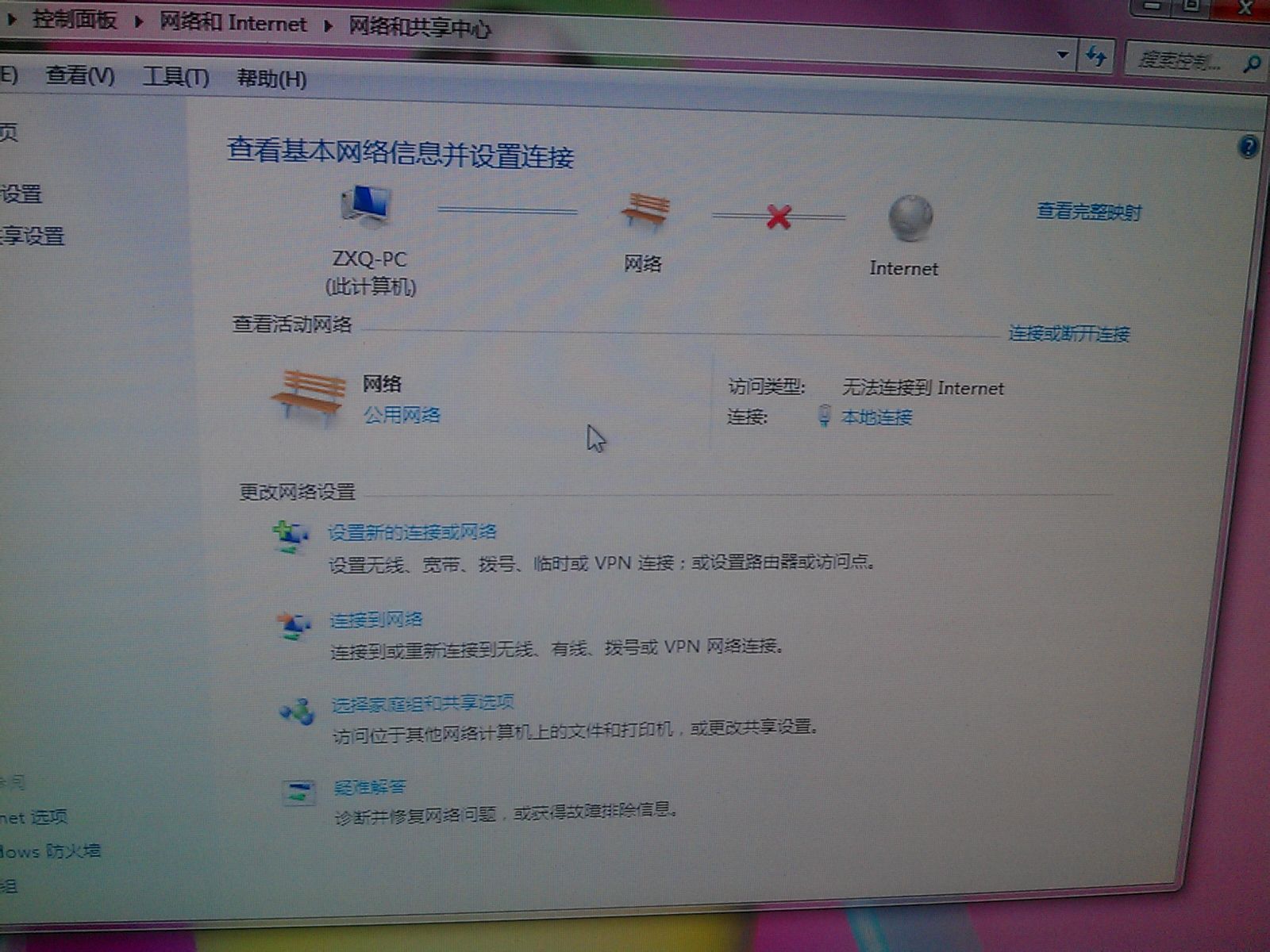
Task: Click the bench network icon in map
Action: click(x=645, y=213)
